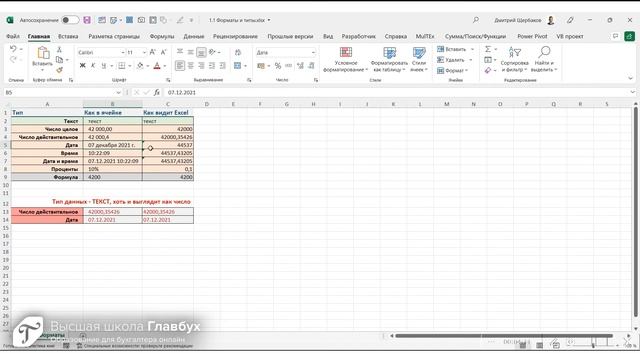
Task: Switch to the Формулы tab
Action: [x=162, y=36]
